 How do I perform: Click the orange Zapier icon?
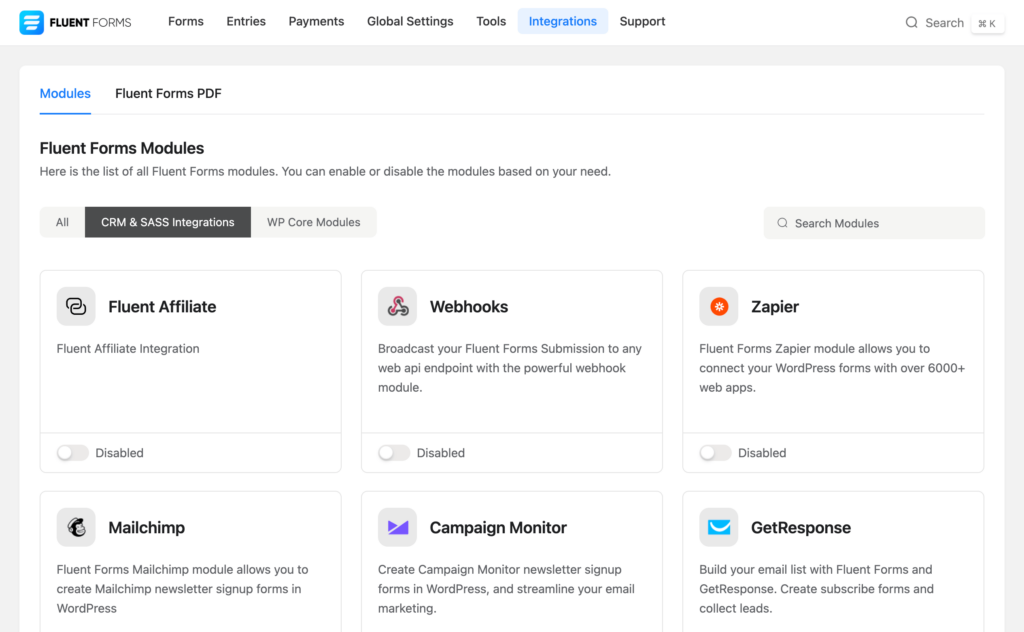tap(718, 306)
